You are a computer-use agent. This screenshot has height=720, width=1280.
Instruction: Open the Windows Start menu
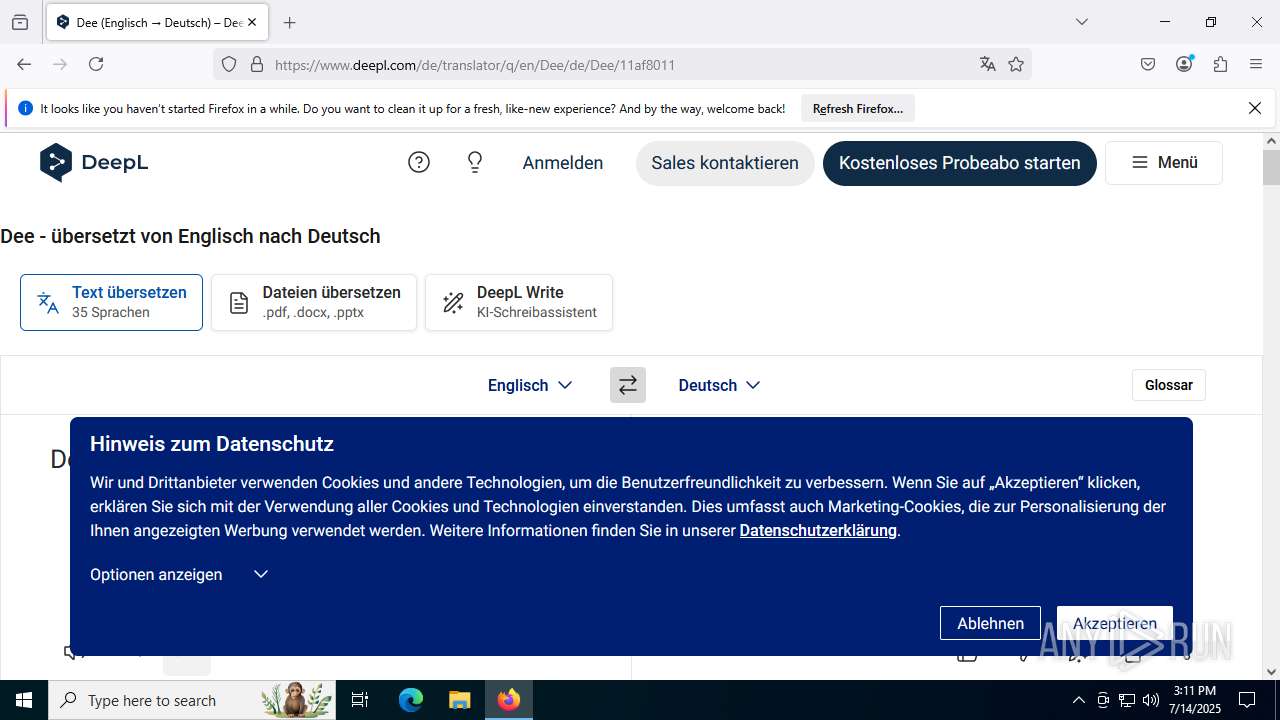point(24,700)
